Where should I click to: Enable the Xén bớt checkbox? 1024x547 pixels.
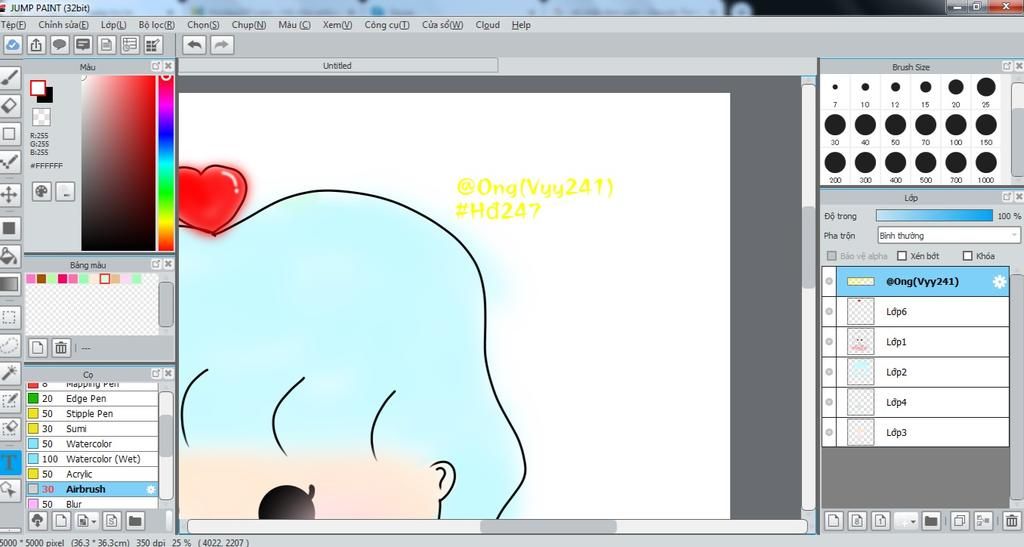pyautogui.click(x=902, y=256)
